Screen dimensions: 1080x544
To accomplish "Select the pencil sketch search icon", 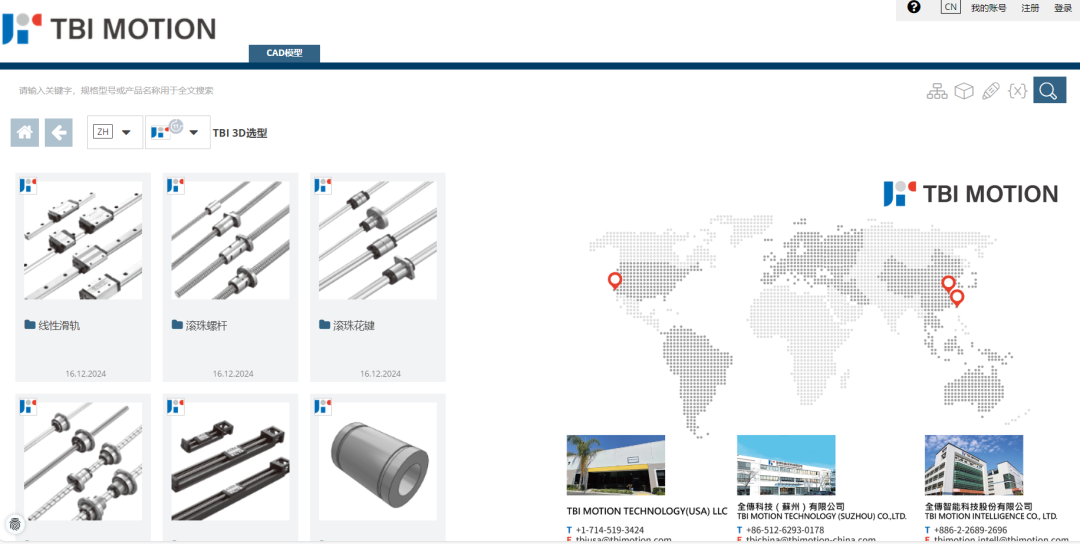I will click(x=990, y=91).
